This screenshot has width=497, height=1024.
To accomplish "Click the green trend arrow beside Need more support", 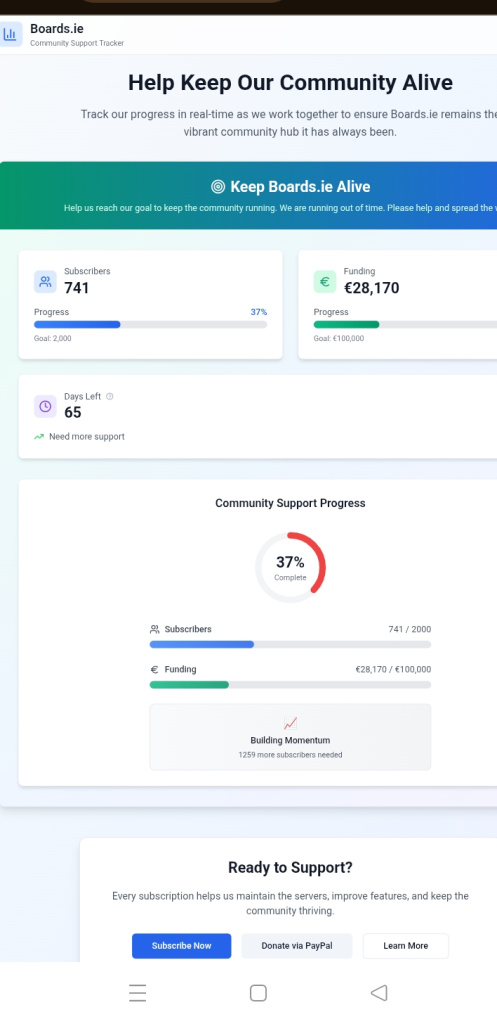I will [39, 437].
